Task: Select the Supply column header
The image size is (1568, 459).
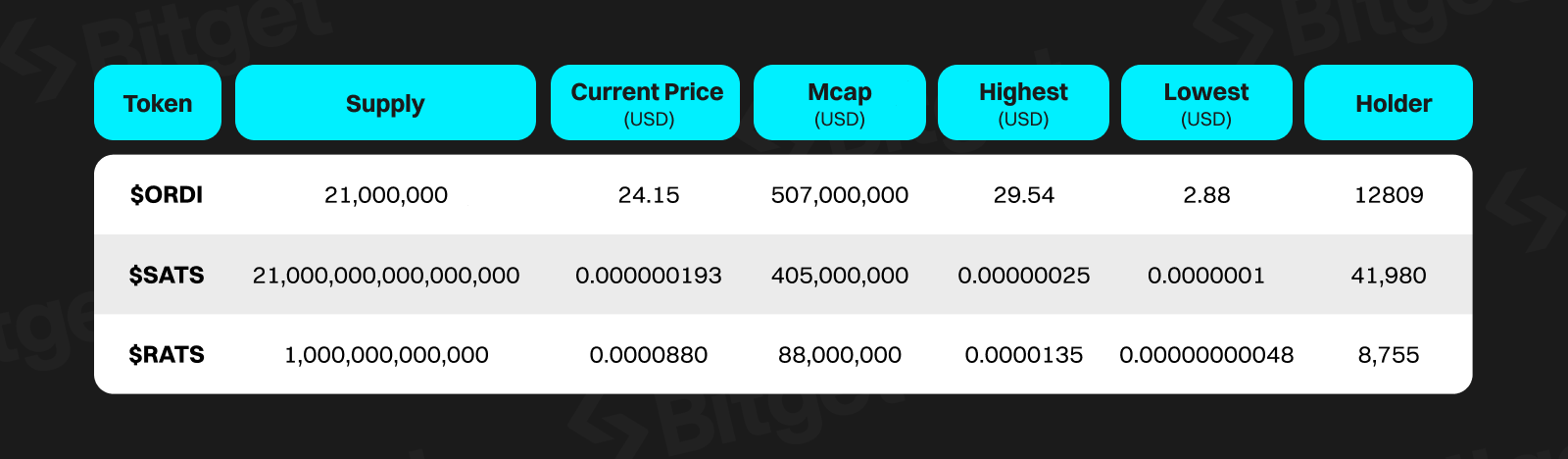Action: pyautogui.click(x=385, y=103)
